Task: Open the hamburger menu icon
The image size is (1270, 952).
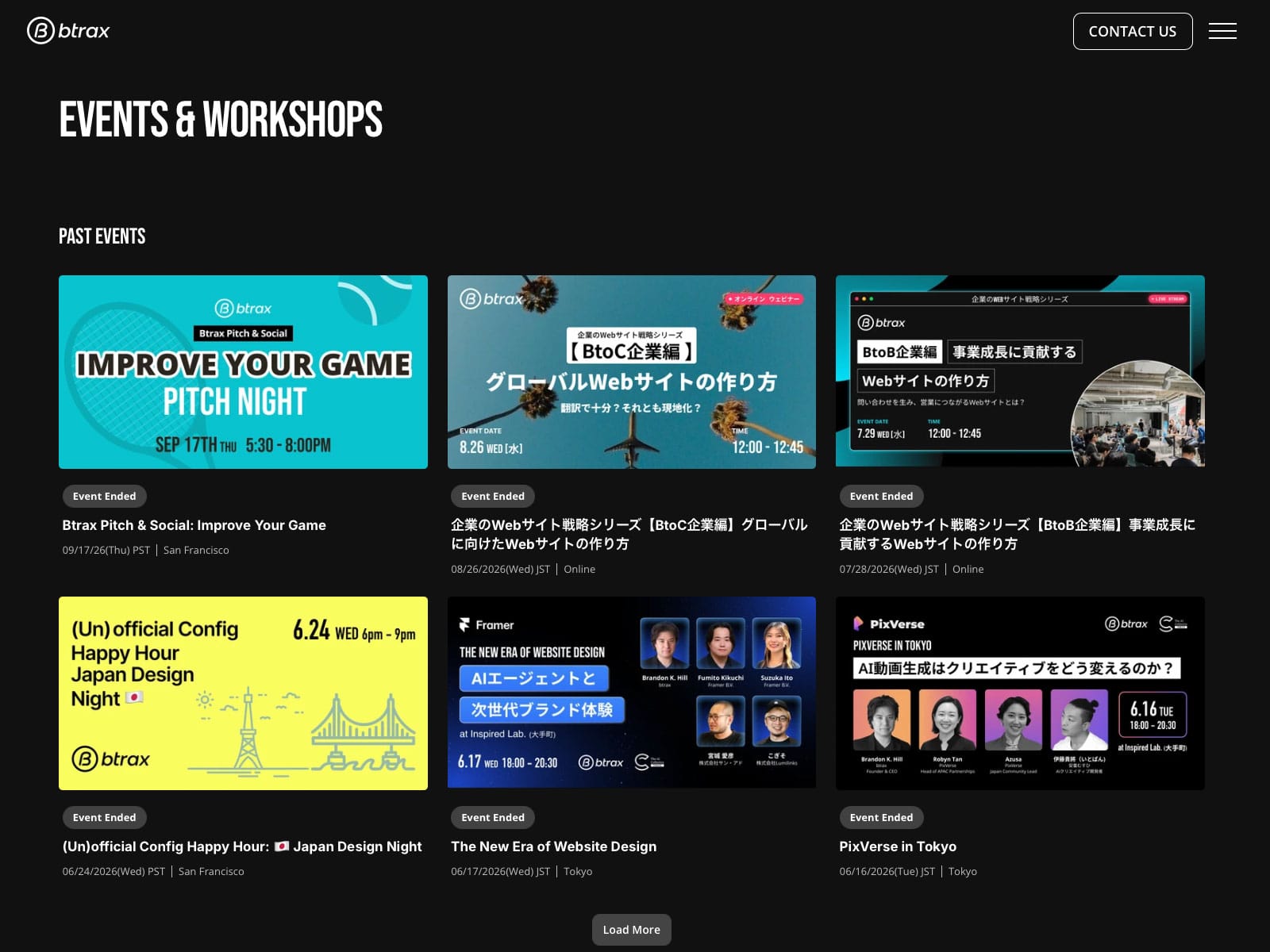Action: (x=1222, y=31)
